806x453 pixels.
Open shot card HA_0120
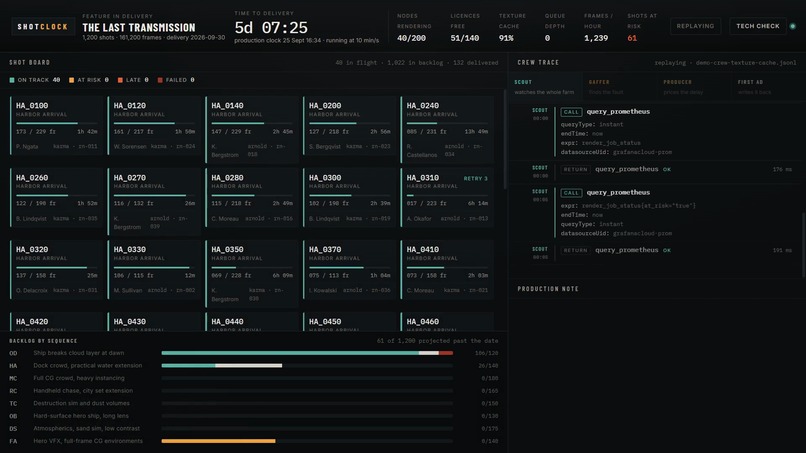tap(154, 126)
